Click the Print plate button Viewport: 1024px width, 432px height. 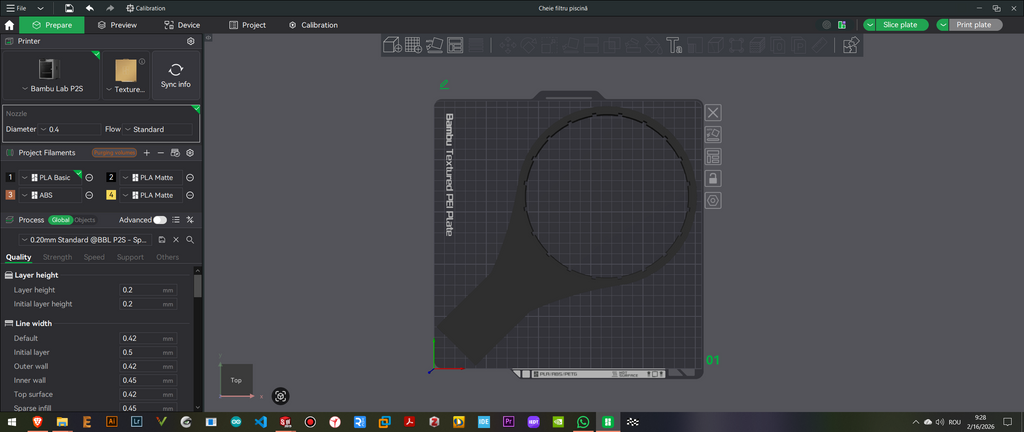click(x=975, y=25)
